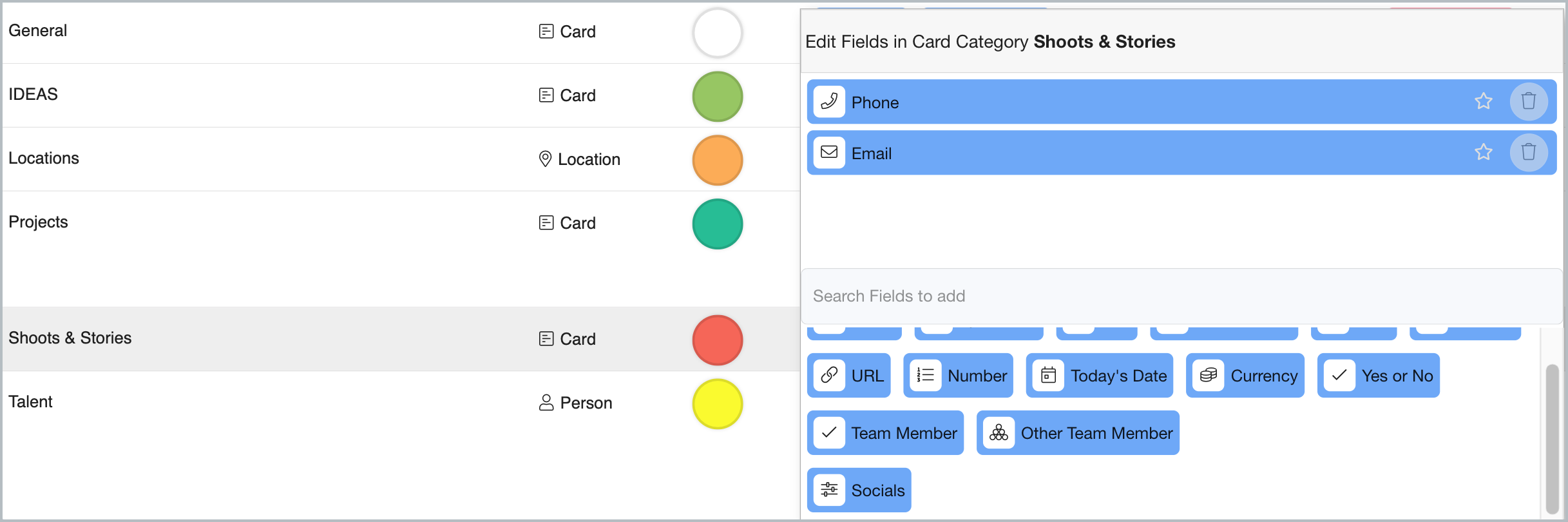
Task: Star the Email field as favorite
Action: (x=1483, y=153)
